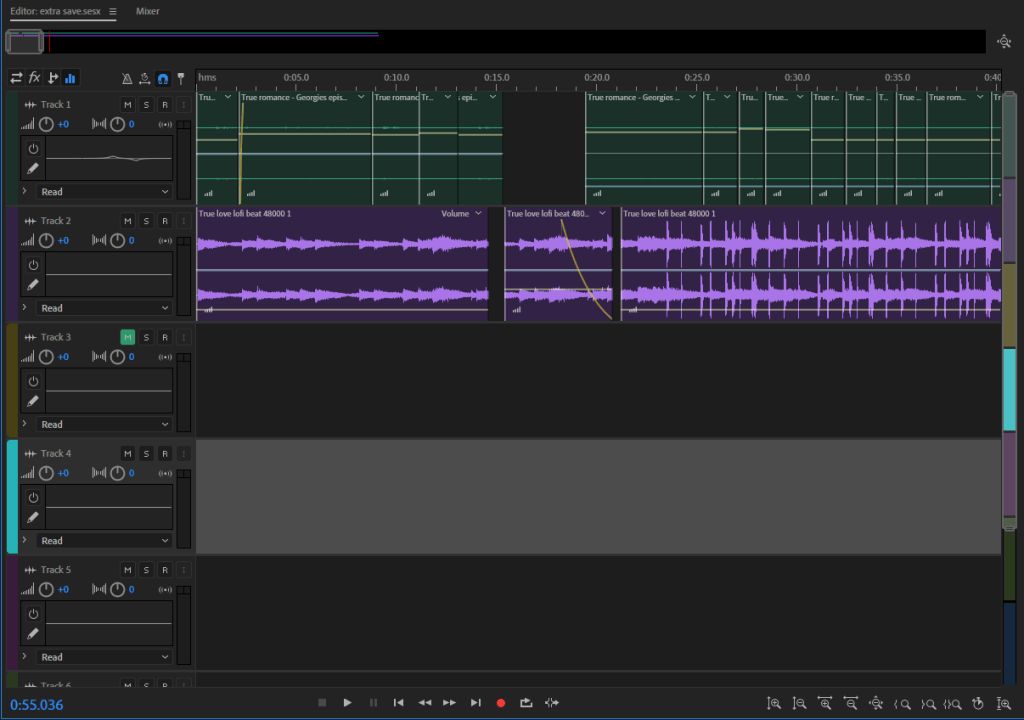Screen dimensions: 1024x720
Task: Click the 0:55.036 timecode display
Action: (x=37, y=704)
